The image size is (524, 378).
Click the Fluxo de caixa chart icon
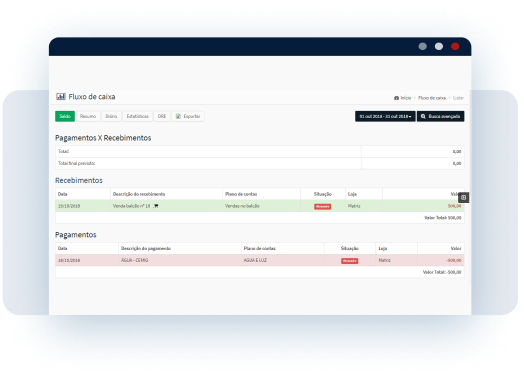click(x=60, y=97)
